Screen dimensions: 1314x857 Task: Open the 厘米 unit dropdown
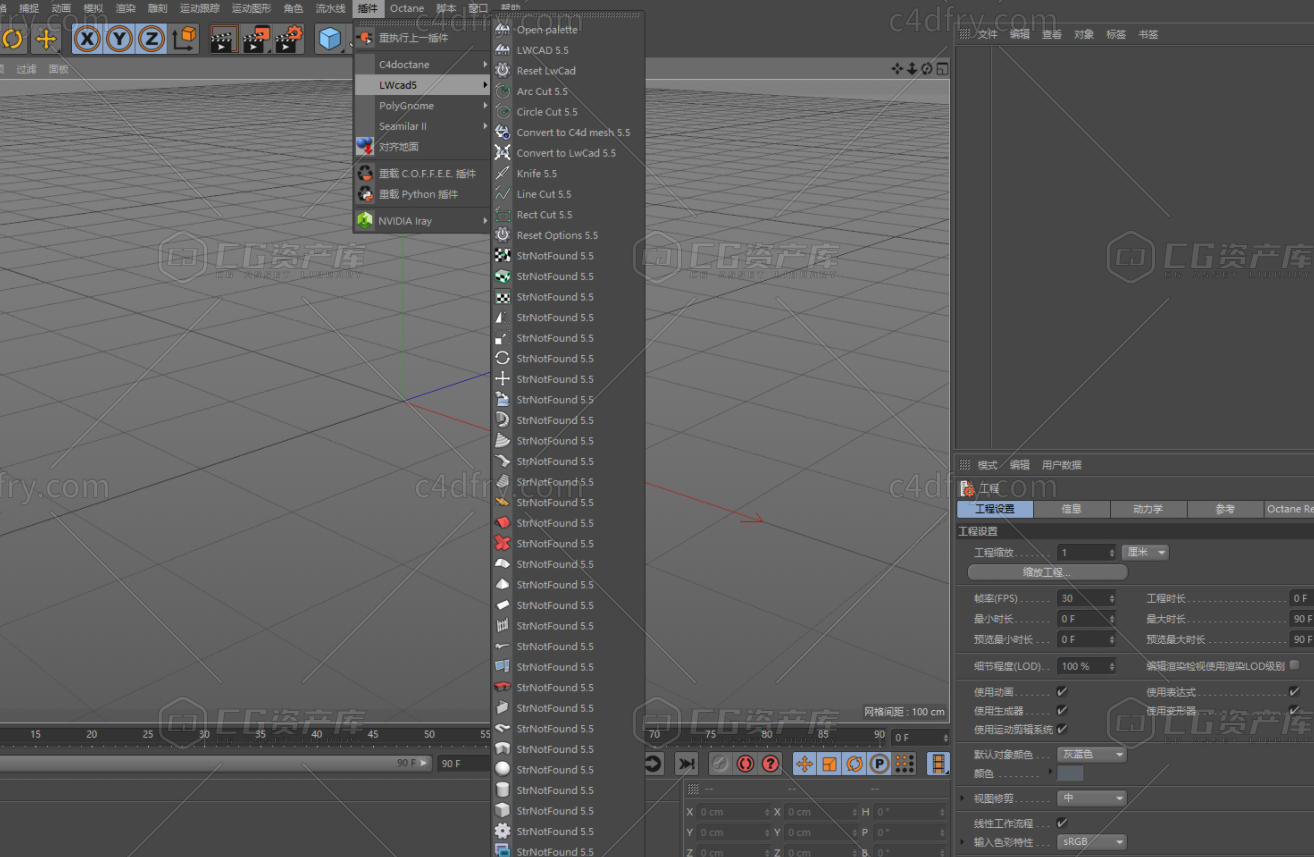[x=1145, y=552]
